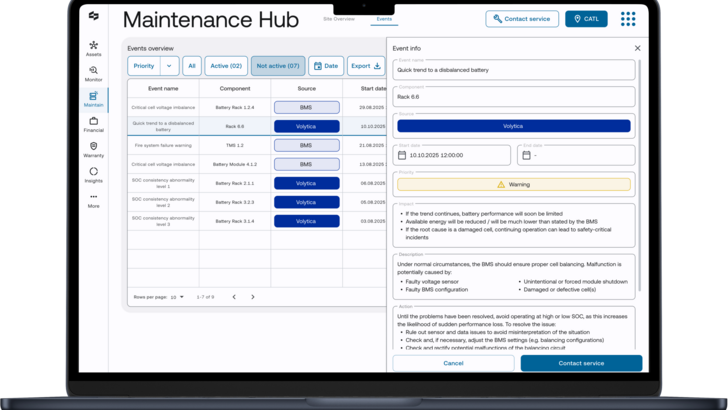728x410 pixels.
Task: Open the Assets section in sidebar
Action: click(x=93, y=48)
